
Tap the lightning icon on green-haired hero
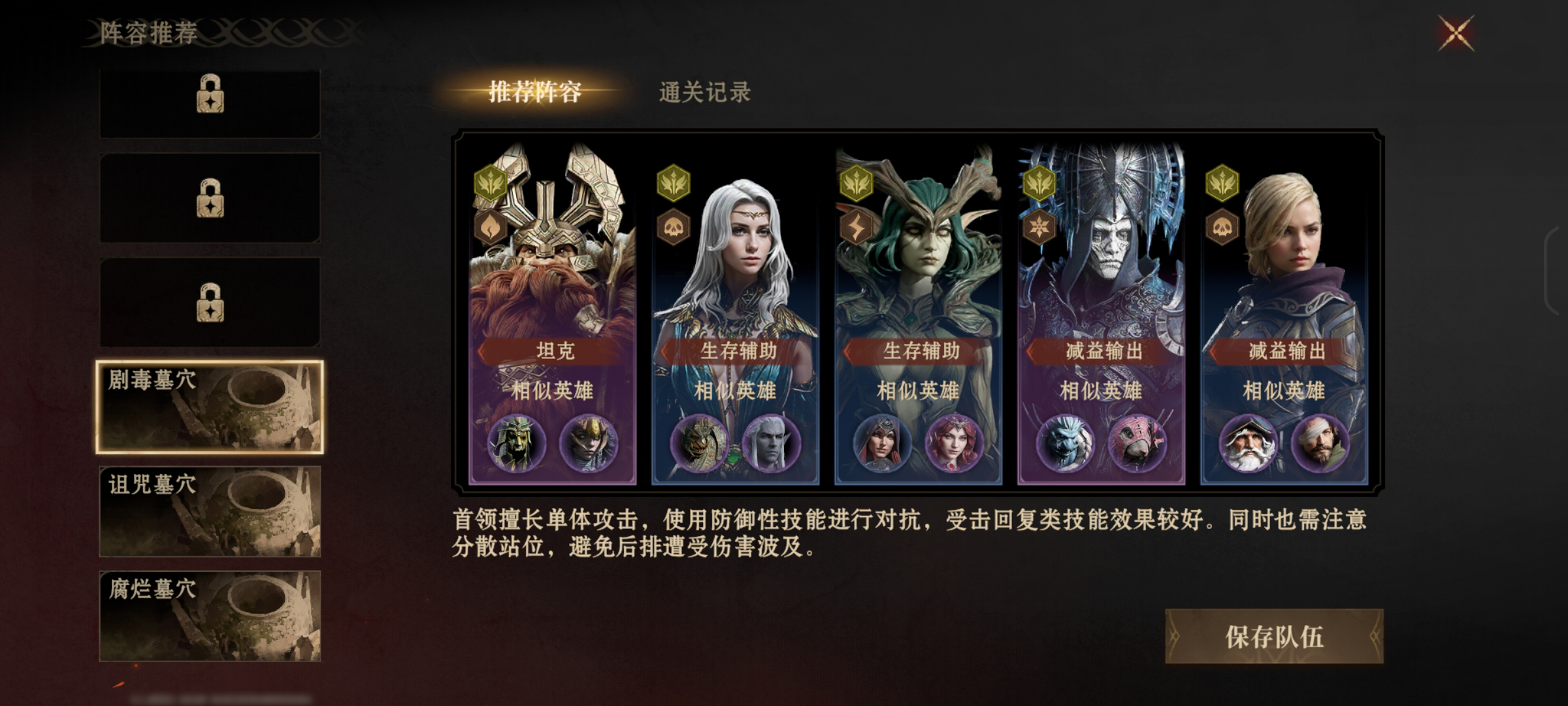[x=856, y=227]
